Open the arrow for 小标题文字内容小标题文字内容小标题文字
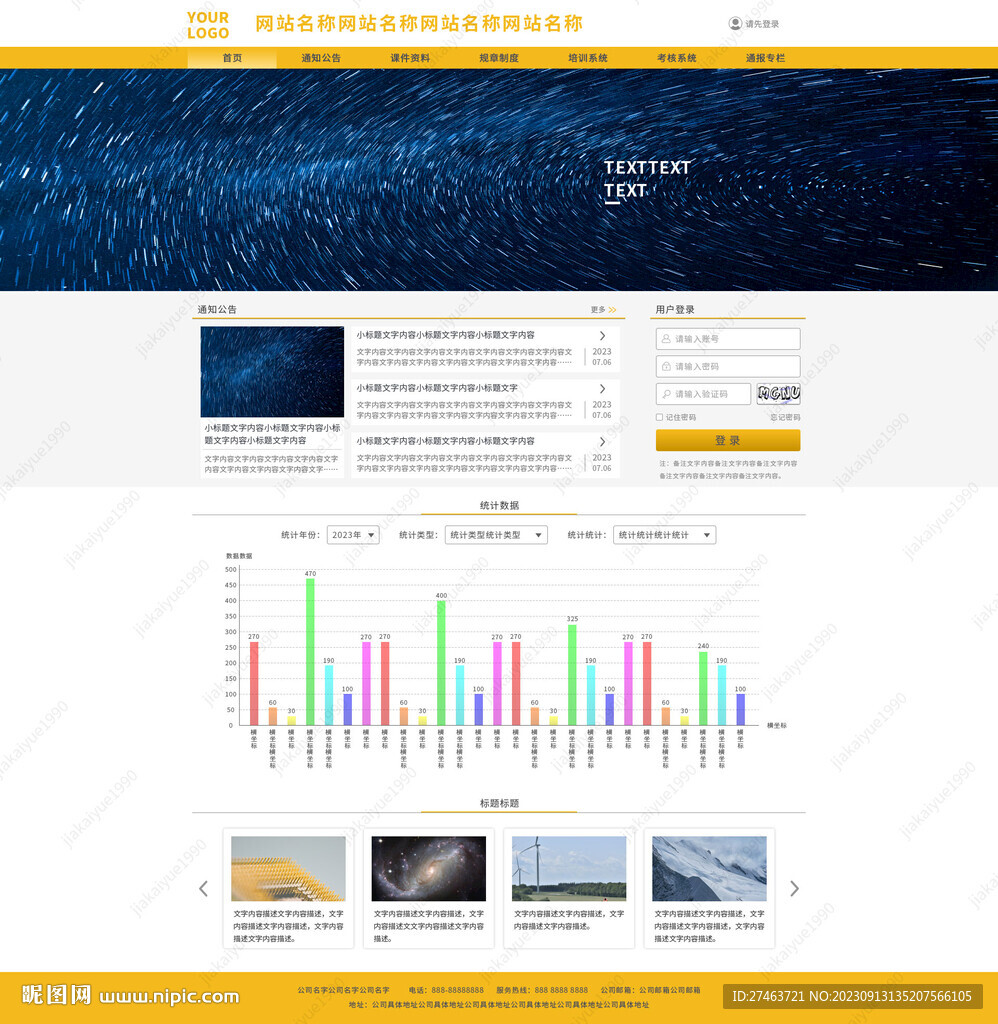The width and height of the screenshot is (998, 1024). click(x=602, y=388)
